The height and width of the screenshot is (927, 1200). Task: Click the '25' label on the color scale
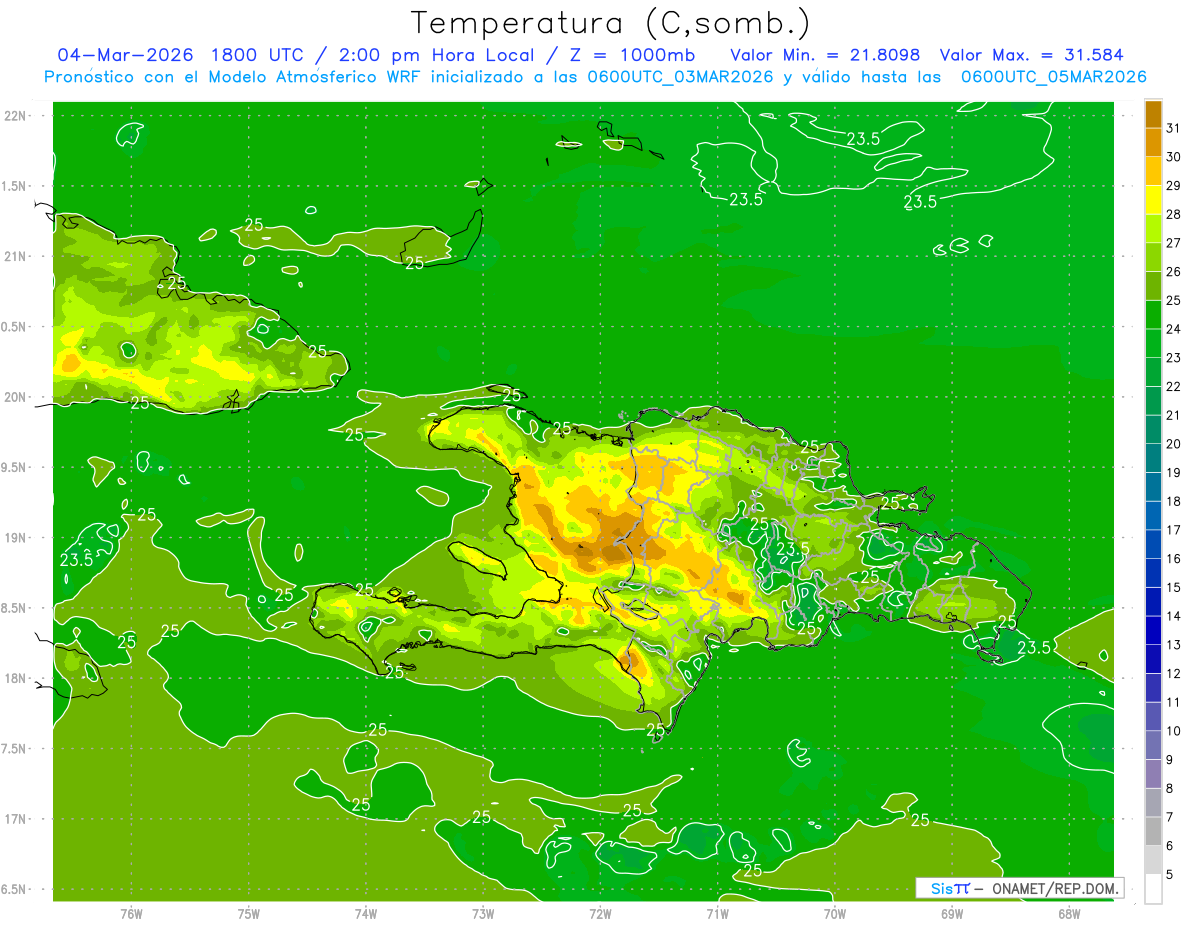tap(1173, 300)
